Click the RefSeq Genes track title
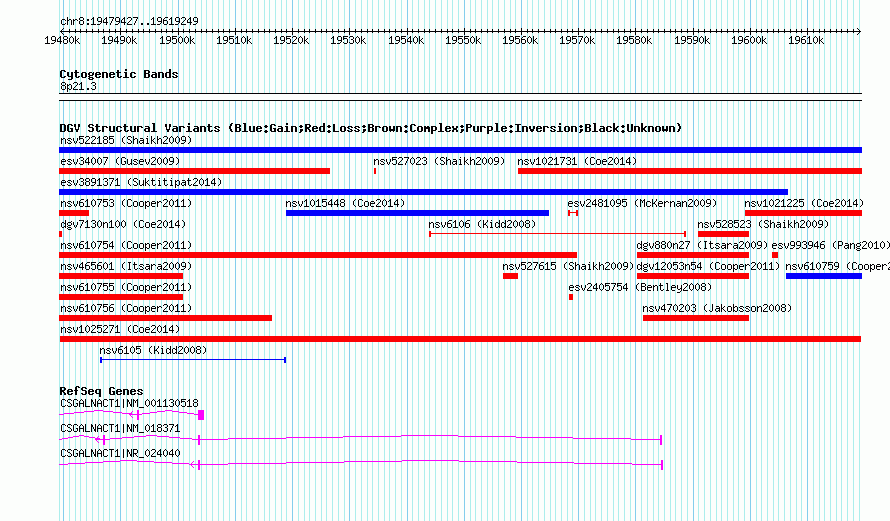 tap(101, 391)
